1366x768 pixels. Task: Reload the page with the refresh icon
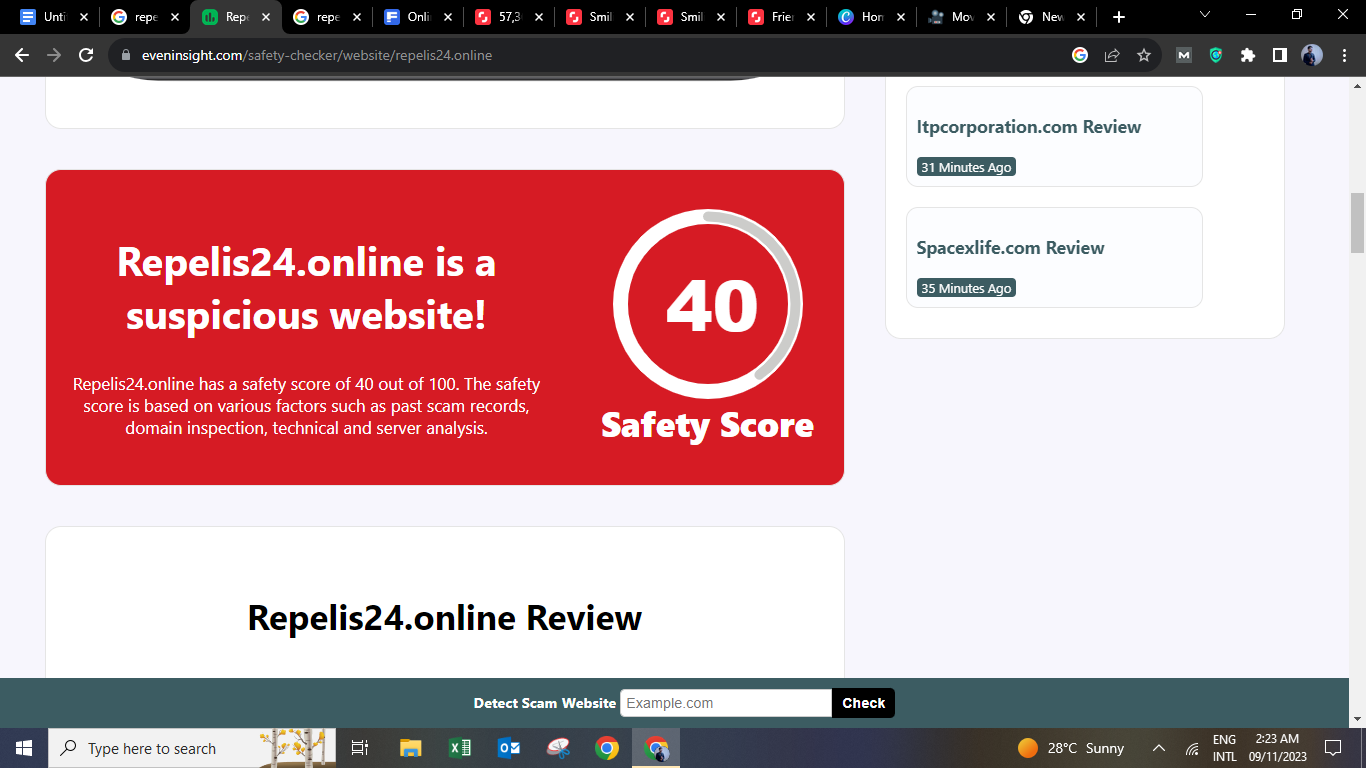click(86, 56)
